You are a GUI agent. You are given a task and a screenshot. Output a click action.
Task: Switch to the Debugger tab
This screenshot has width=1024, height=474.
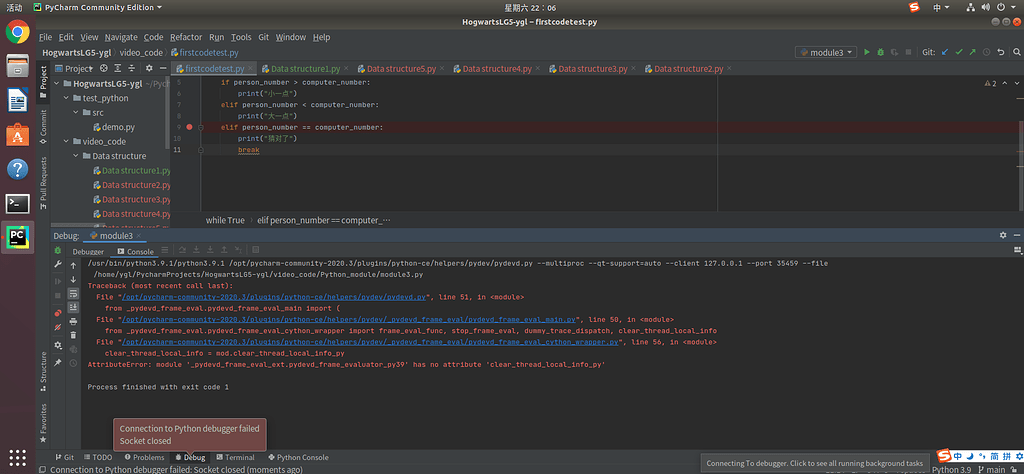pyautogui.click(x=88, y=251)
